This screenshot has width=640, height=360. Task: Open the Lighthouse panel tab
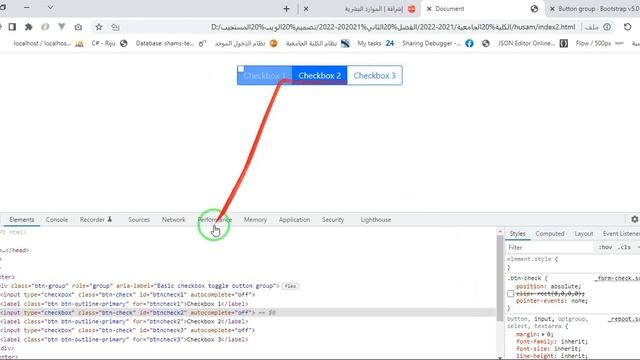[376, 220]
